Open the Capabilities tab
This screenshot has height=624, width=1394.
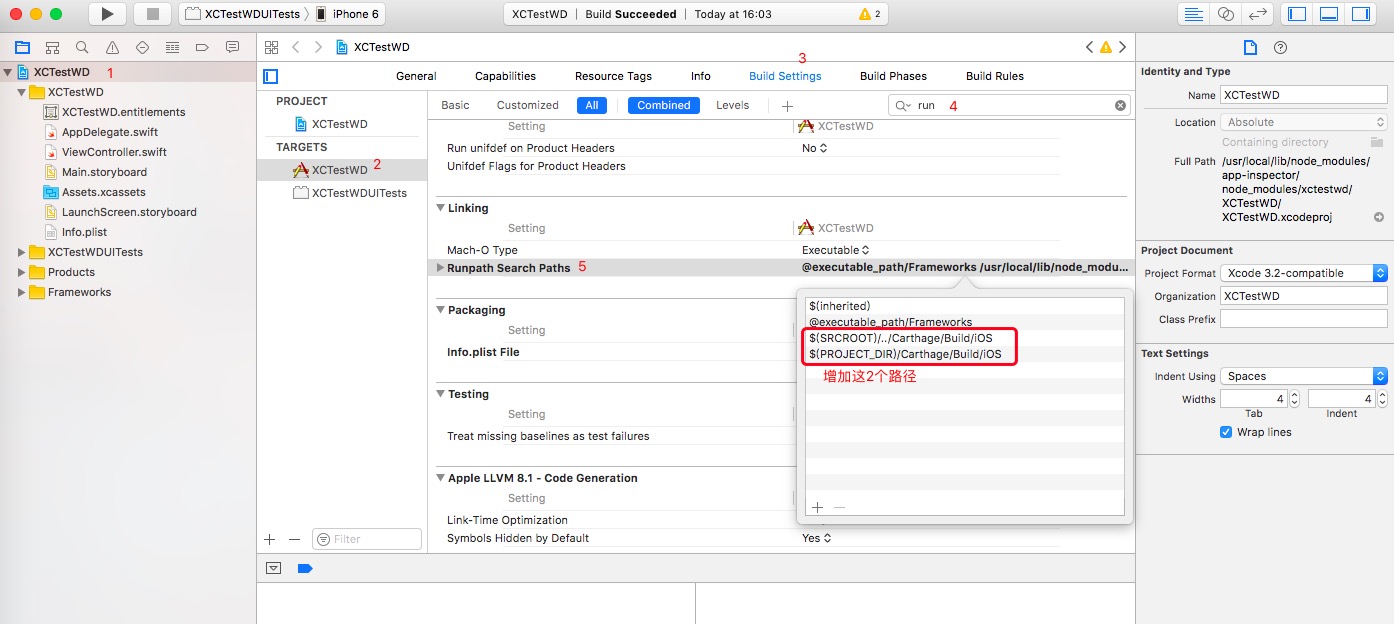coord(505,76)
